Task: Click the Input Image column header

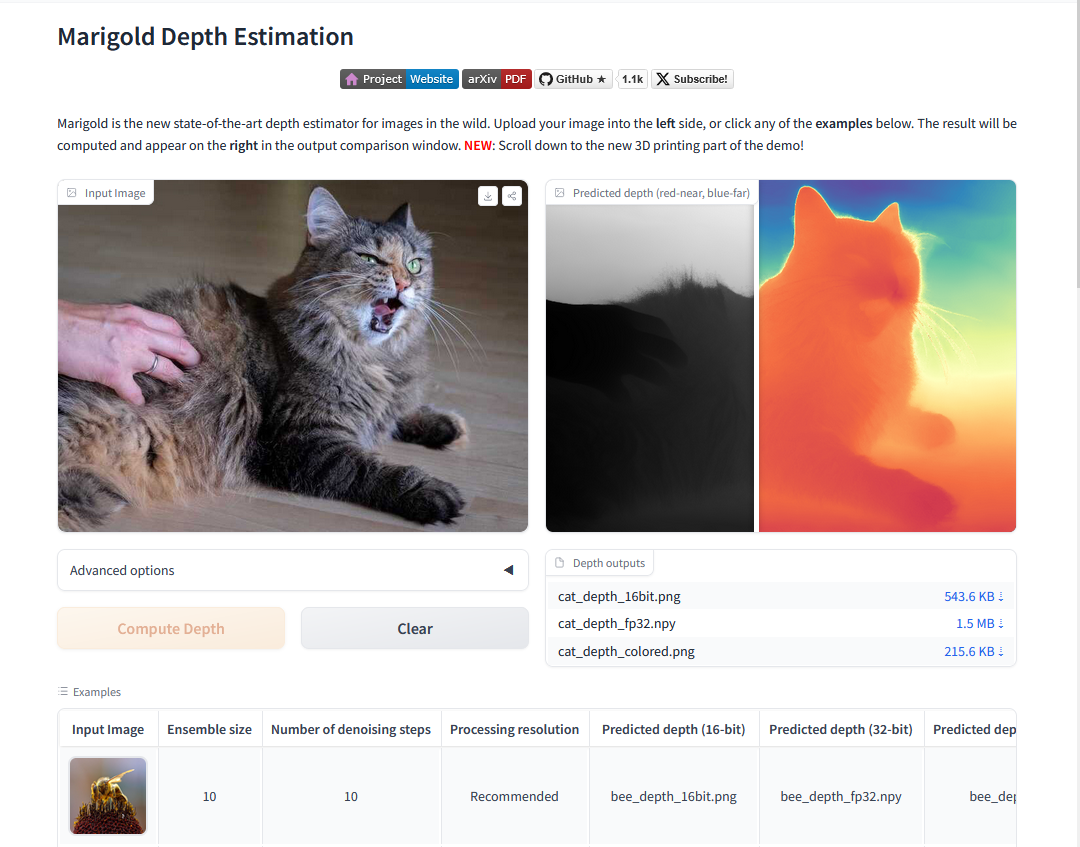Action: tap(108, 729)
